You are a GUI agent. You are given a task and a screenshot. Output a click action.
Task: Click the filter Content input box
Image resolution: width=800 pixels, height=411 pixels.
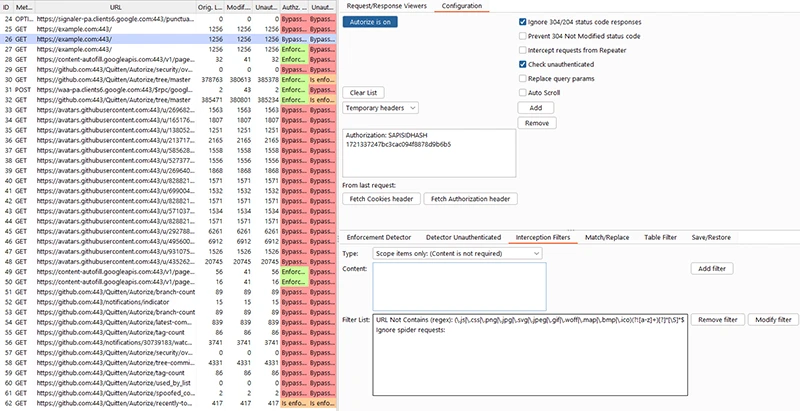(459, 287)
